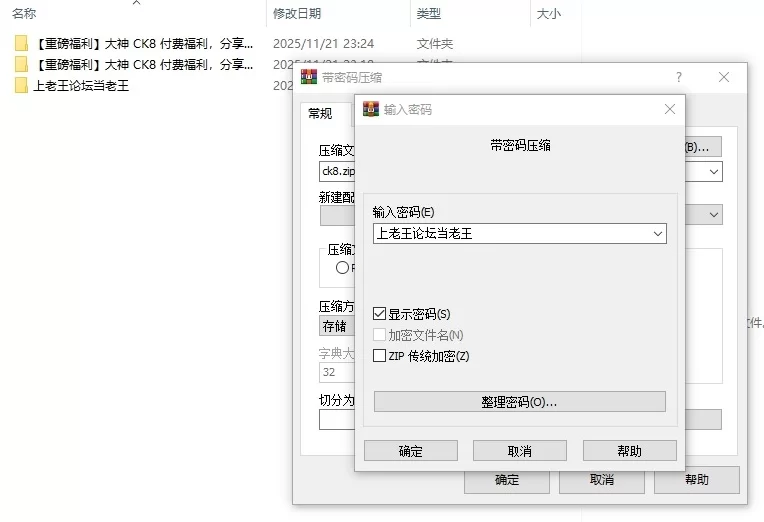Select the second 【重磅福利】 folder icon
The width and height of the screenshot is (764, 522).
pos(21,64)
